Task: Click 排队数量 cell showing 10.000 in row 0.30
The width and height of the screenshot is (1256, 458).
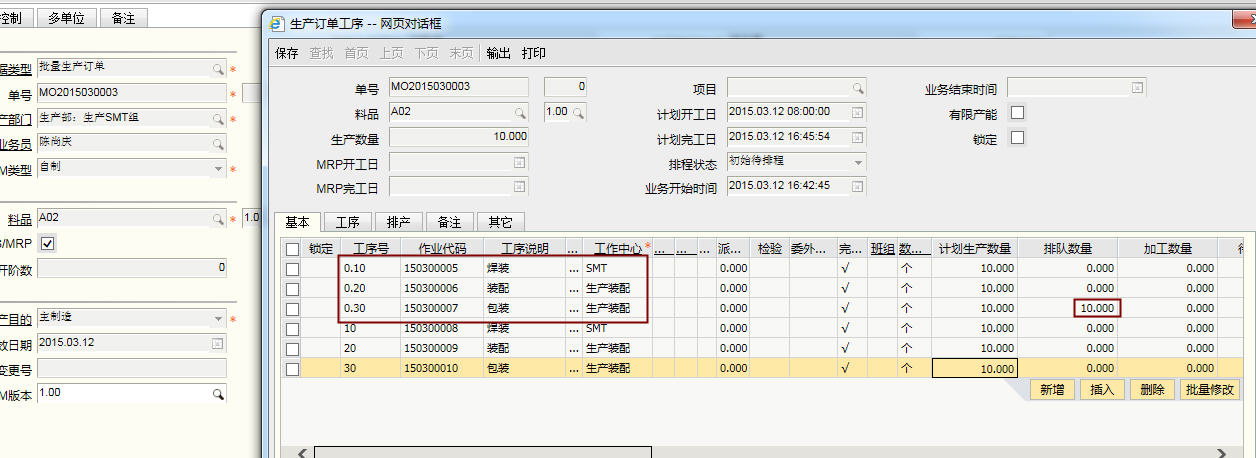Action: pos(1097,308)
